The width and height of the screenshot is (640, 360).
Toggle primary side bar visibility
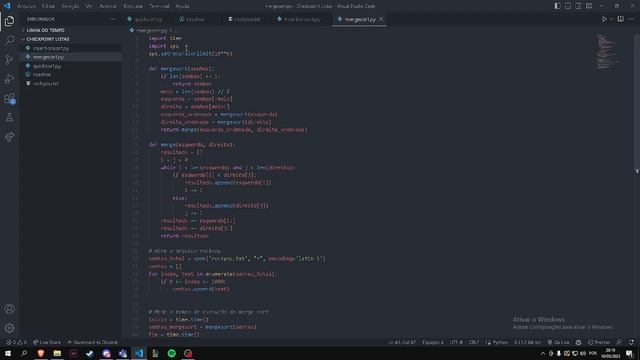(x=557, y=6)
